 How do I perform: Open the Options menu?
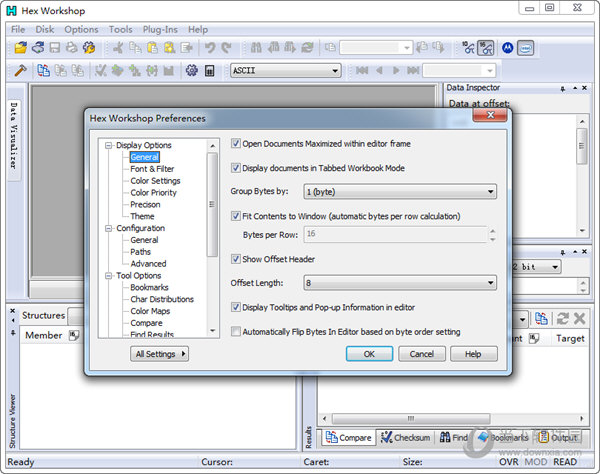(x=81, y=29)
